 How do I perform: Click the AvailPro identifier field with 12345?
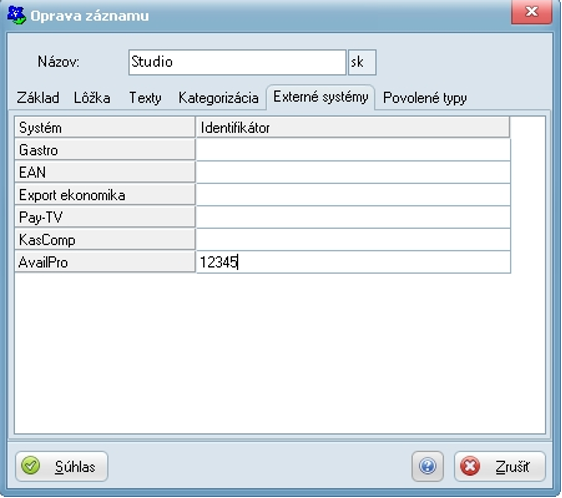353,262
